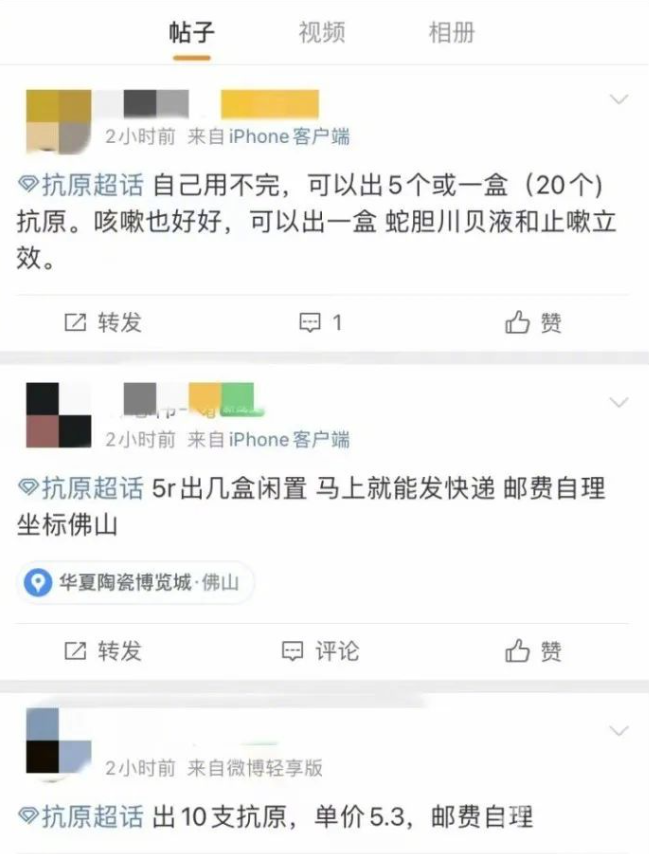Tap diamond 抗原超话 icon in first post

tap(28, 185)
